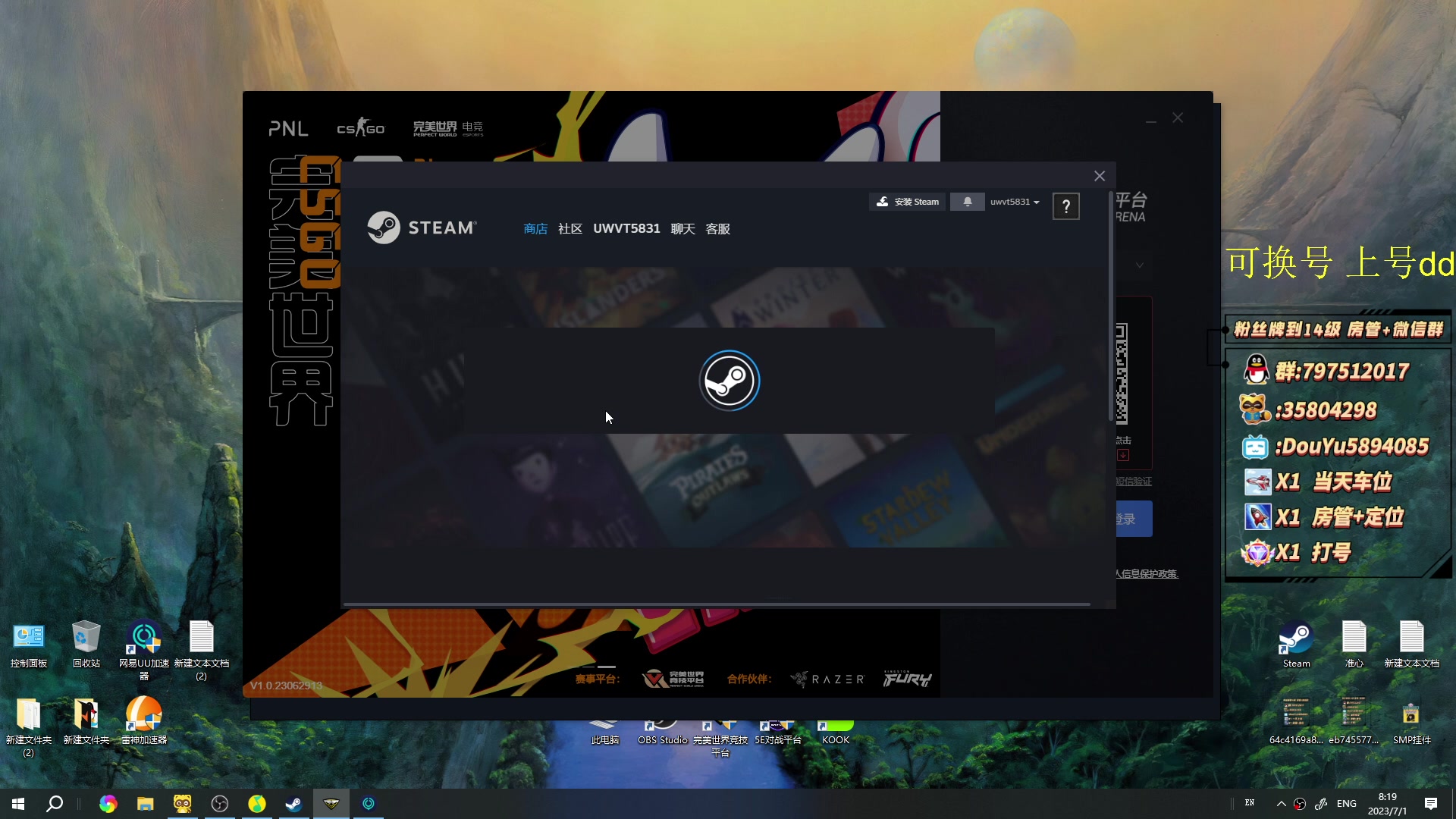Close the 完美世界 launcher window

coord(1178,118)
